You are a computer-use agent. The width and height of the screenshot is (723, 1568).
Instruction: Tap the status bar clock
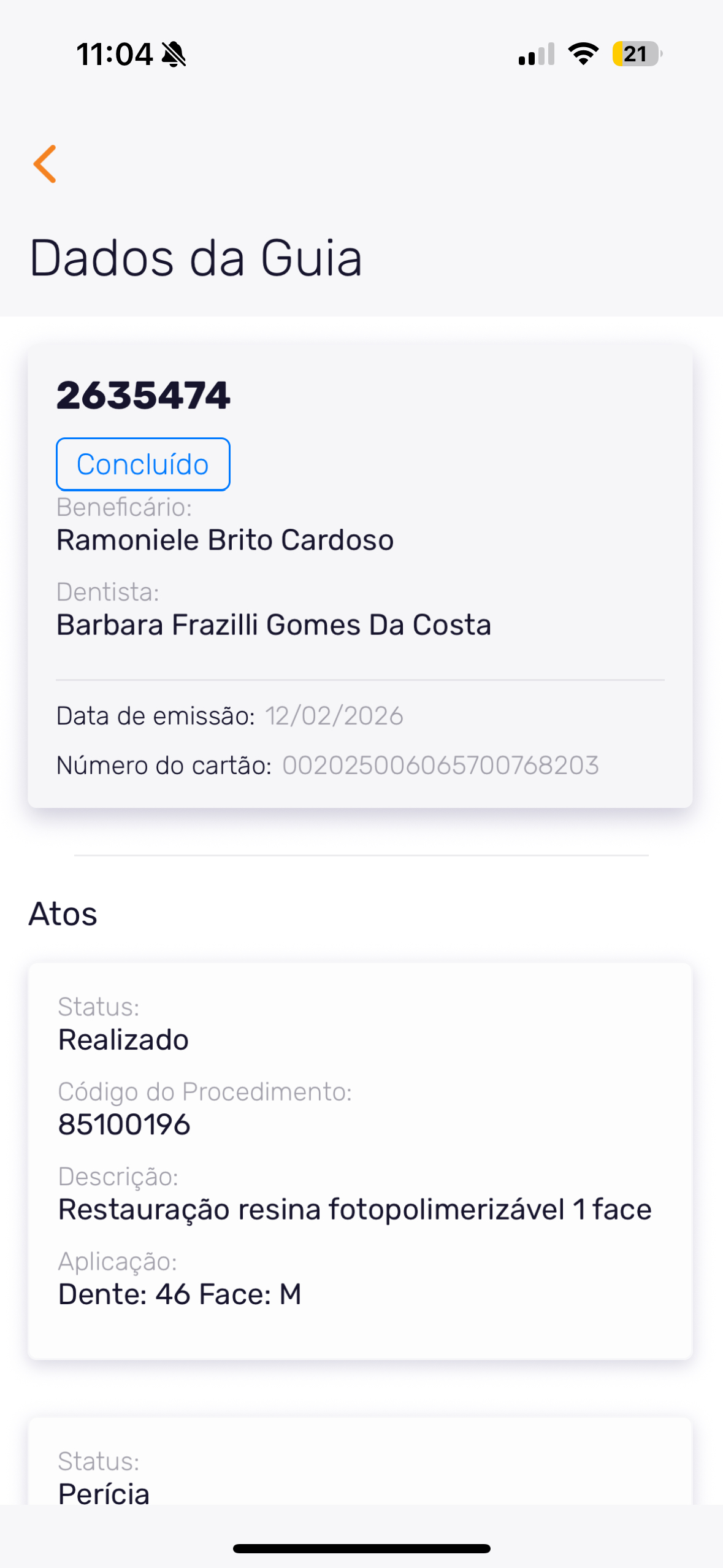pos(115,55)
